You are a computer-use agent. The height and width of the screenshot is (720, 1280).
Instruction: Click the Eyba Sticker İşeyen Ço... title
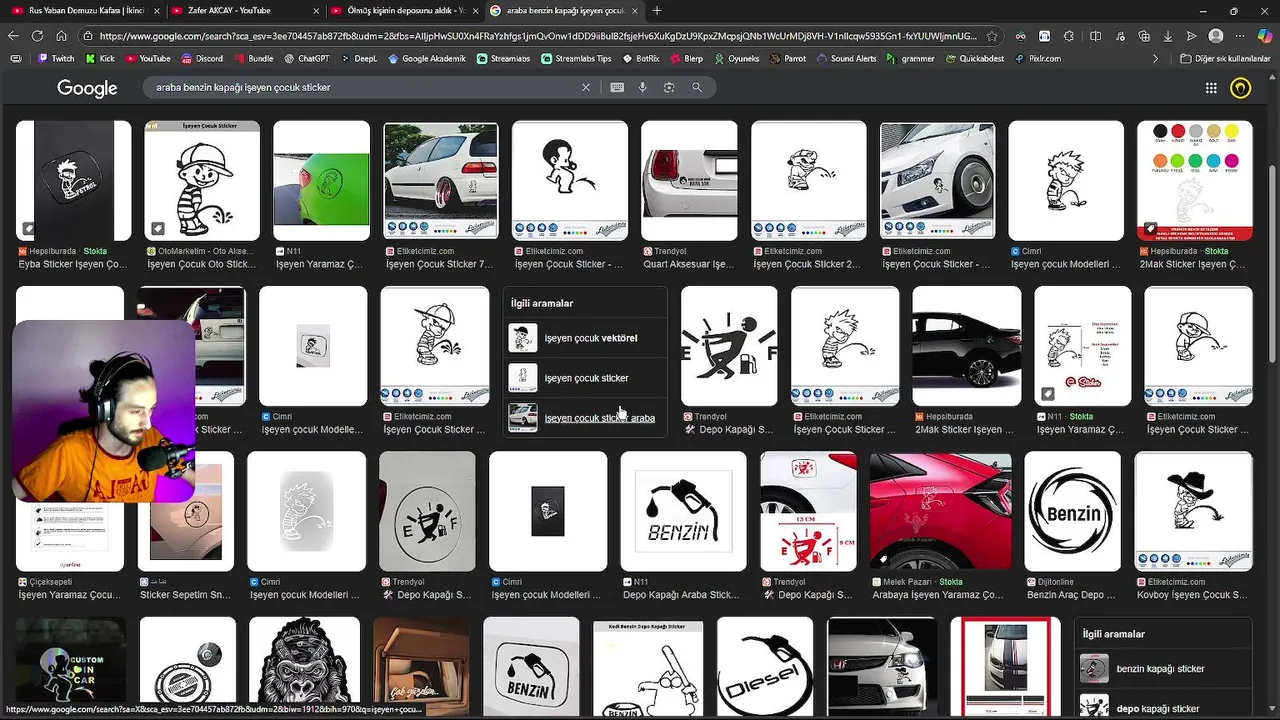click(x=73, y=265)
